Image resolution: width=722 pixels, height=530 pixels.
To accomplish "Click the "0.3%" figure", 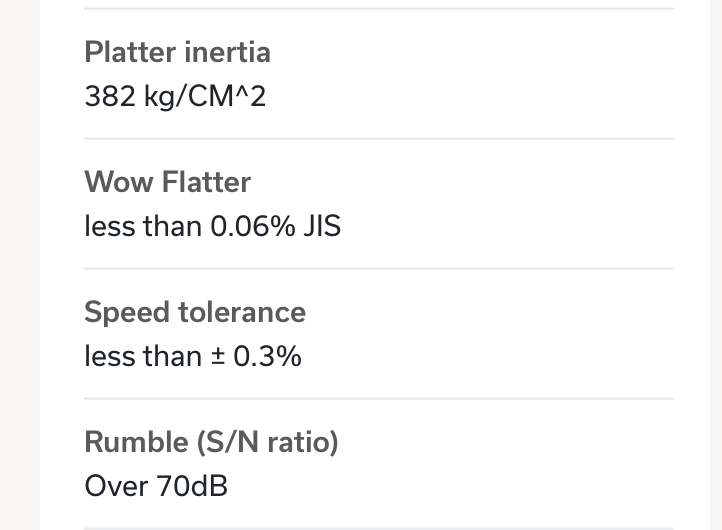I will tap(268, 356).
